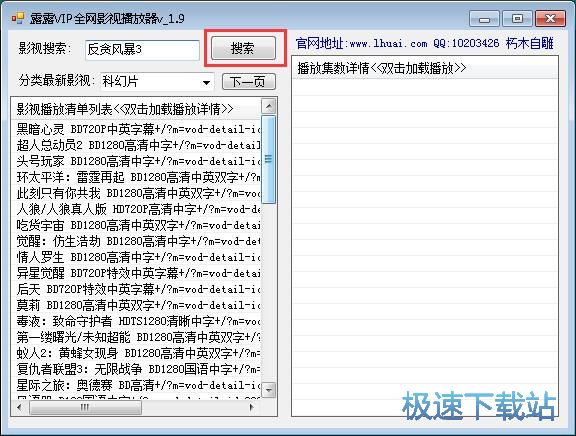
Task: Click the horizontal scroll-left arrow
Action: [19, 407]
